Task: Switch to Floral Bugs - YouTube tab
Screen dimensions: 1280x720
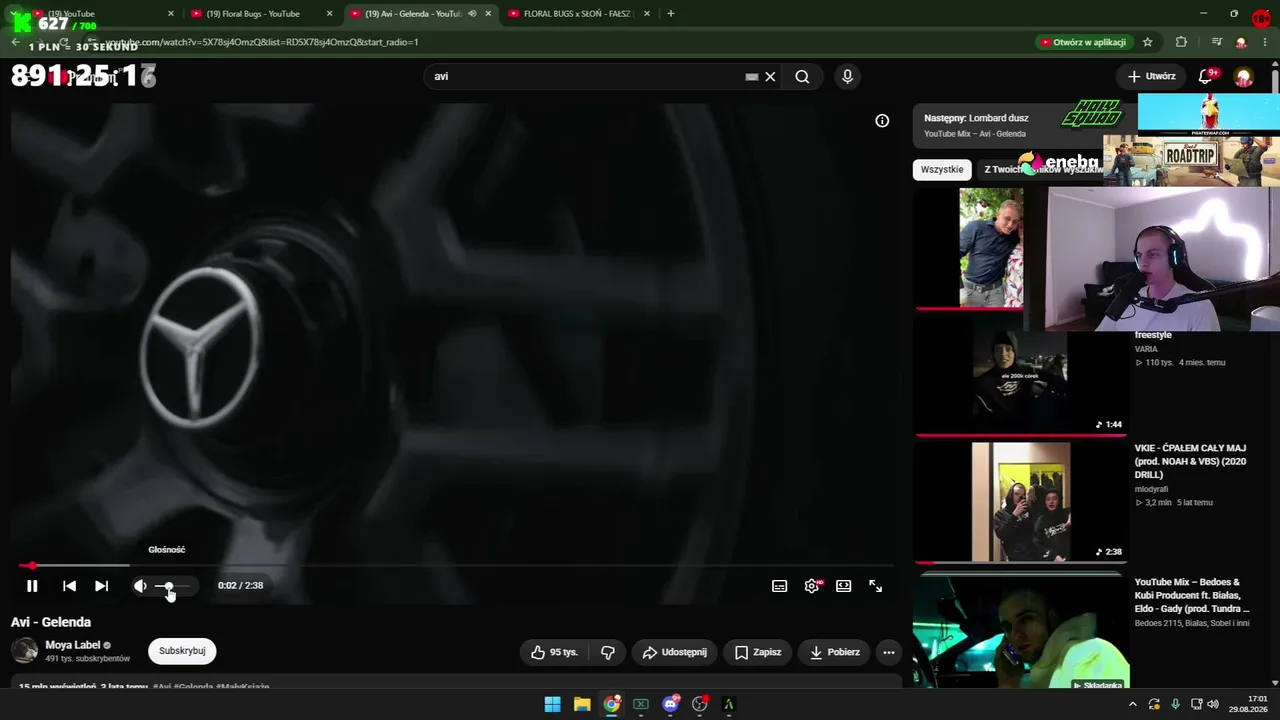Action: click(x=252, y=14)
